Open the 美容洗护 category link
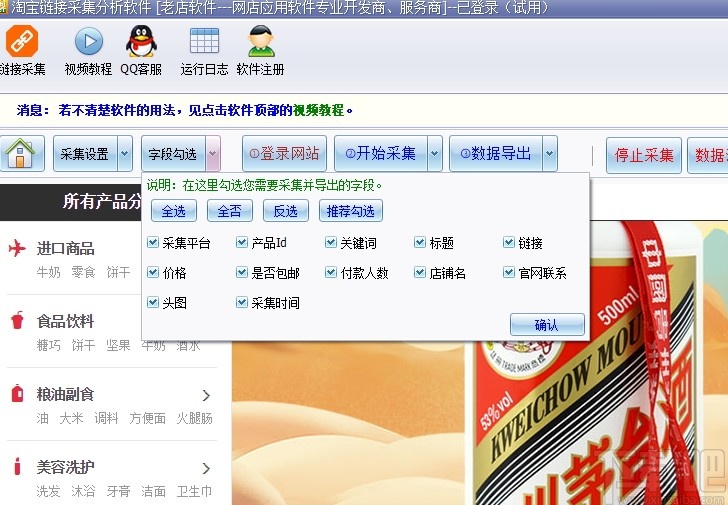This screenshot has height=505, width=728. [65, 466]
